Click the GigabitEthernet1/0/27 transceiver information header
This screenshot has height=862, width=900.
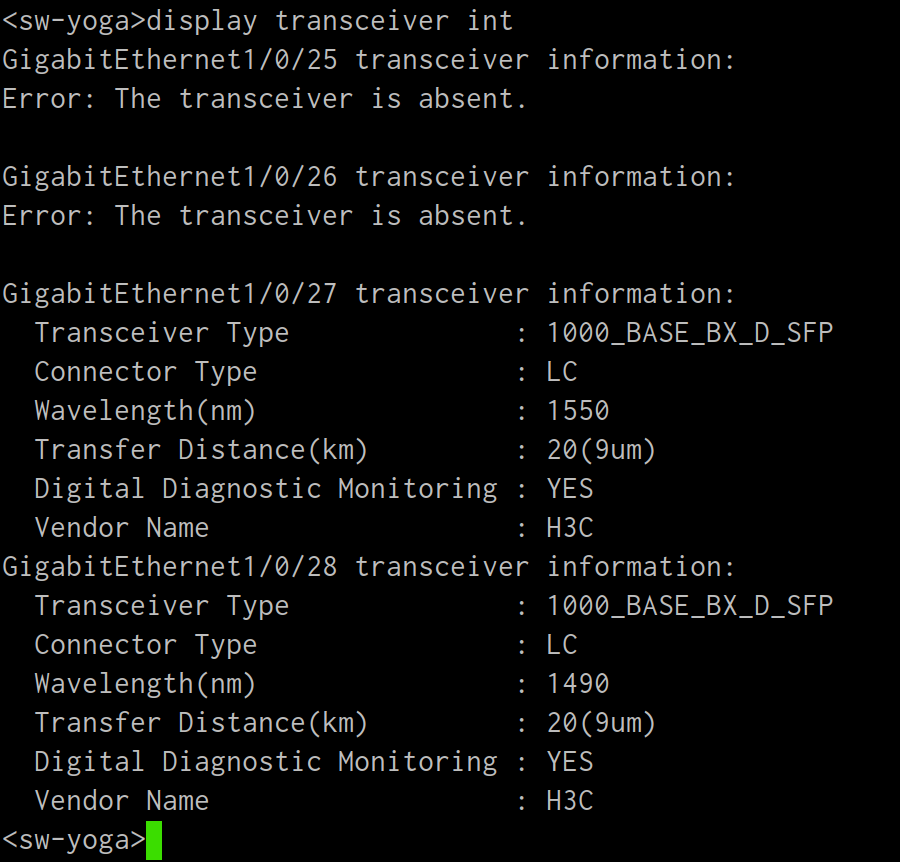coord(368,294)
